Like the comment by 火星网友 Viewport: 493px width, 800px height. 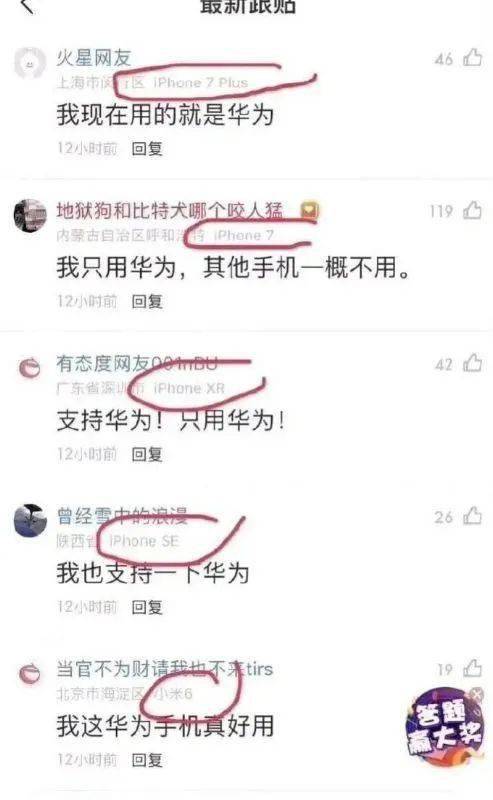(473, 57)
